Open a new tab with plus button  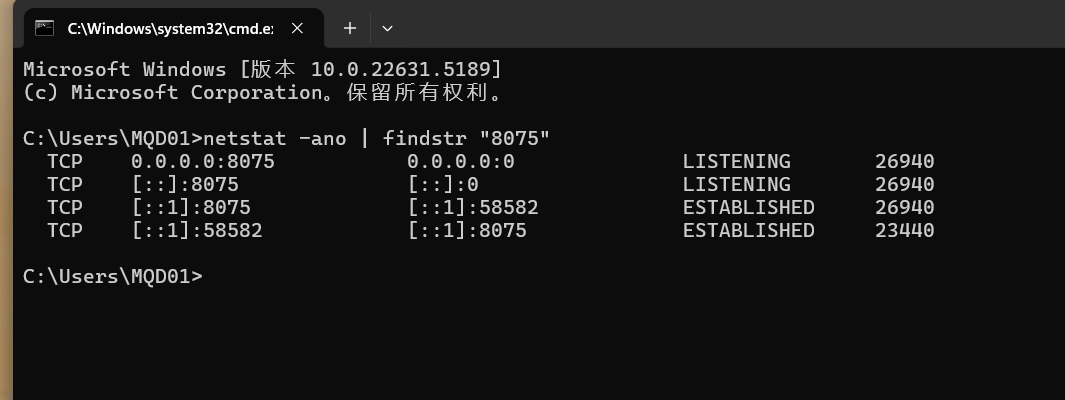349,28
